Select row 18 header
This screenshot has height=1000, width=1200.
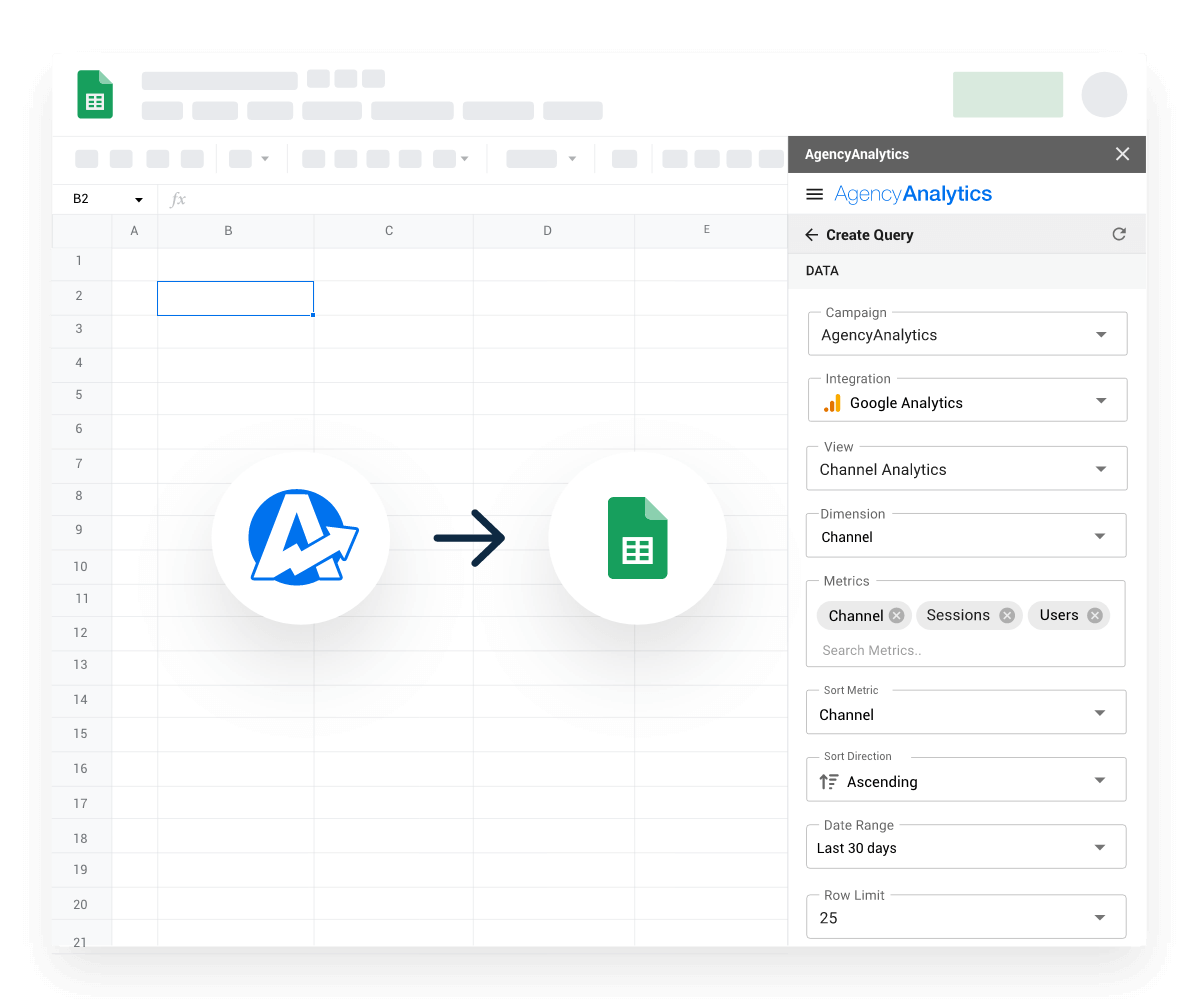click(80, 838)
